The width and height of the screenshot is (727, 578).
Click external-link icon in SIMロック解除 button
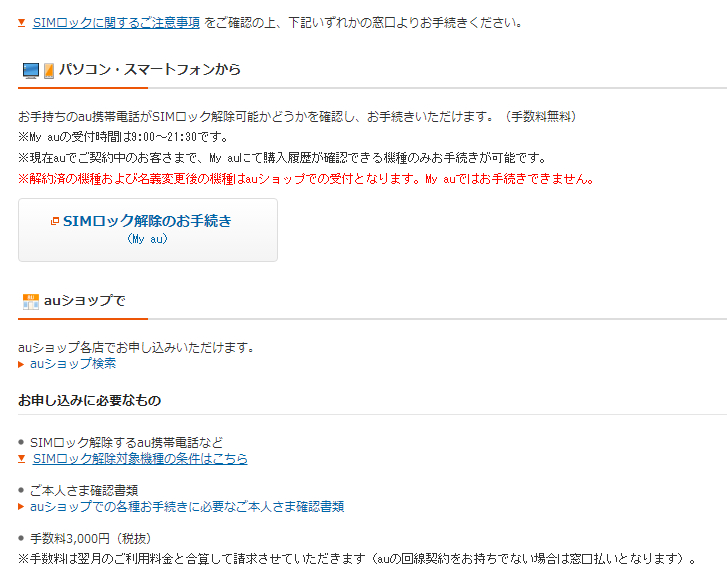tap(55, 221)
